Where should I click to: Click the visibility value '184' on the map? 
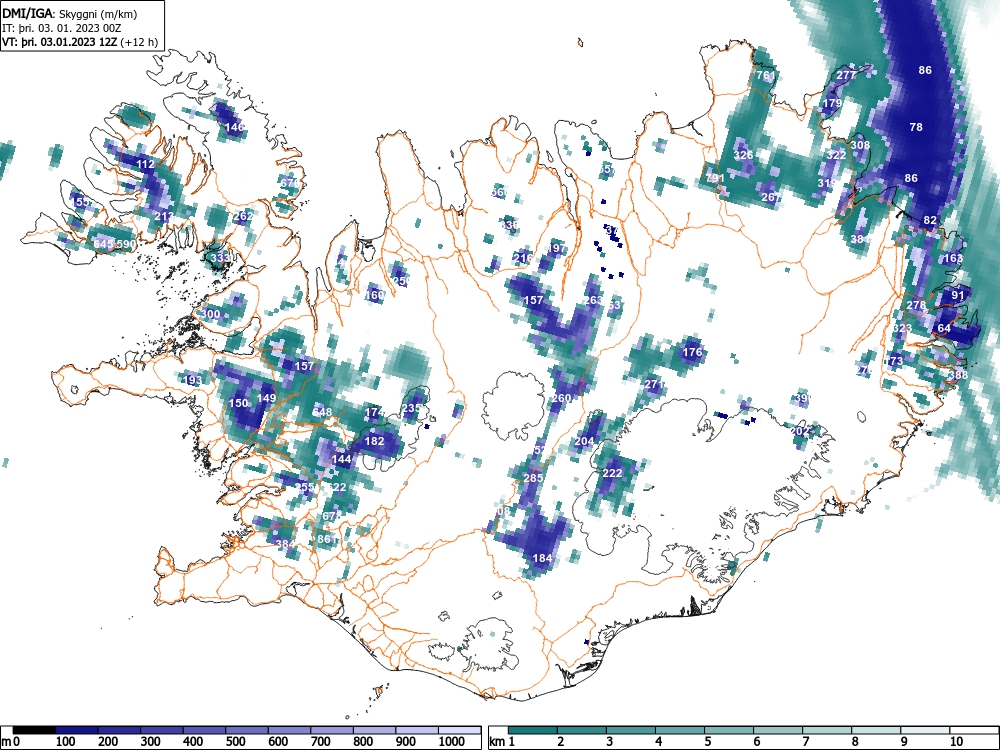pos(542,558)
